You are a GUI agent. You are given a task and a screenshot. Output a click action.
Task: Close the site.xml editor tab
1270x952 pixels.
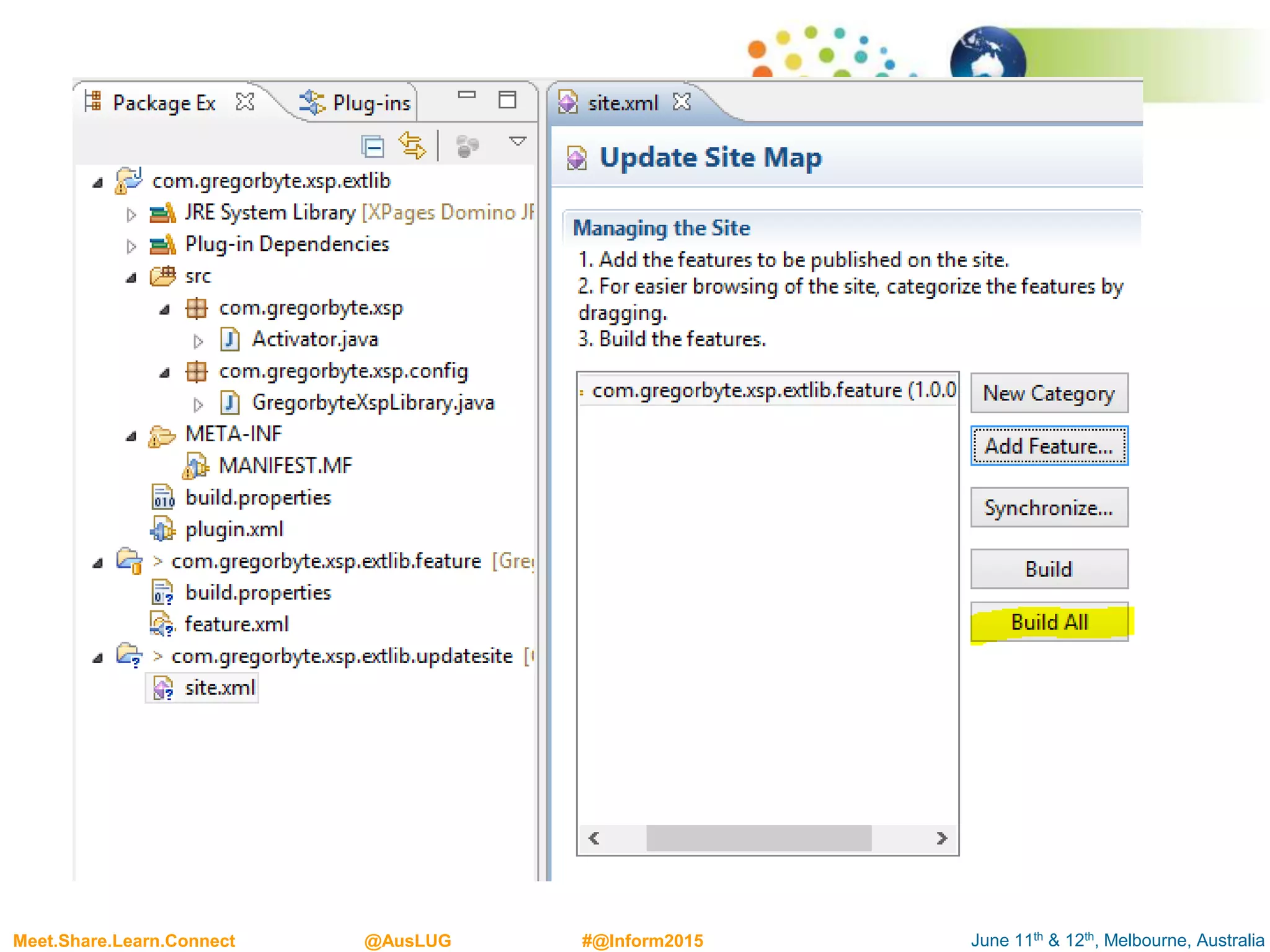pyautogui.click(x=682, y=102)
